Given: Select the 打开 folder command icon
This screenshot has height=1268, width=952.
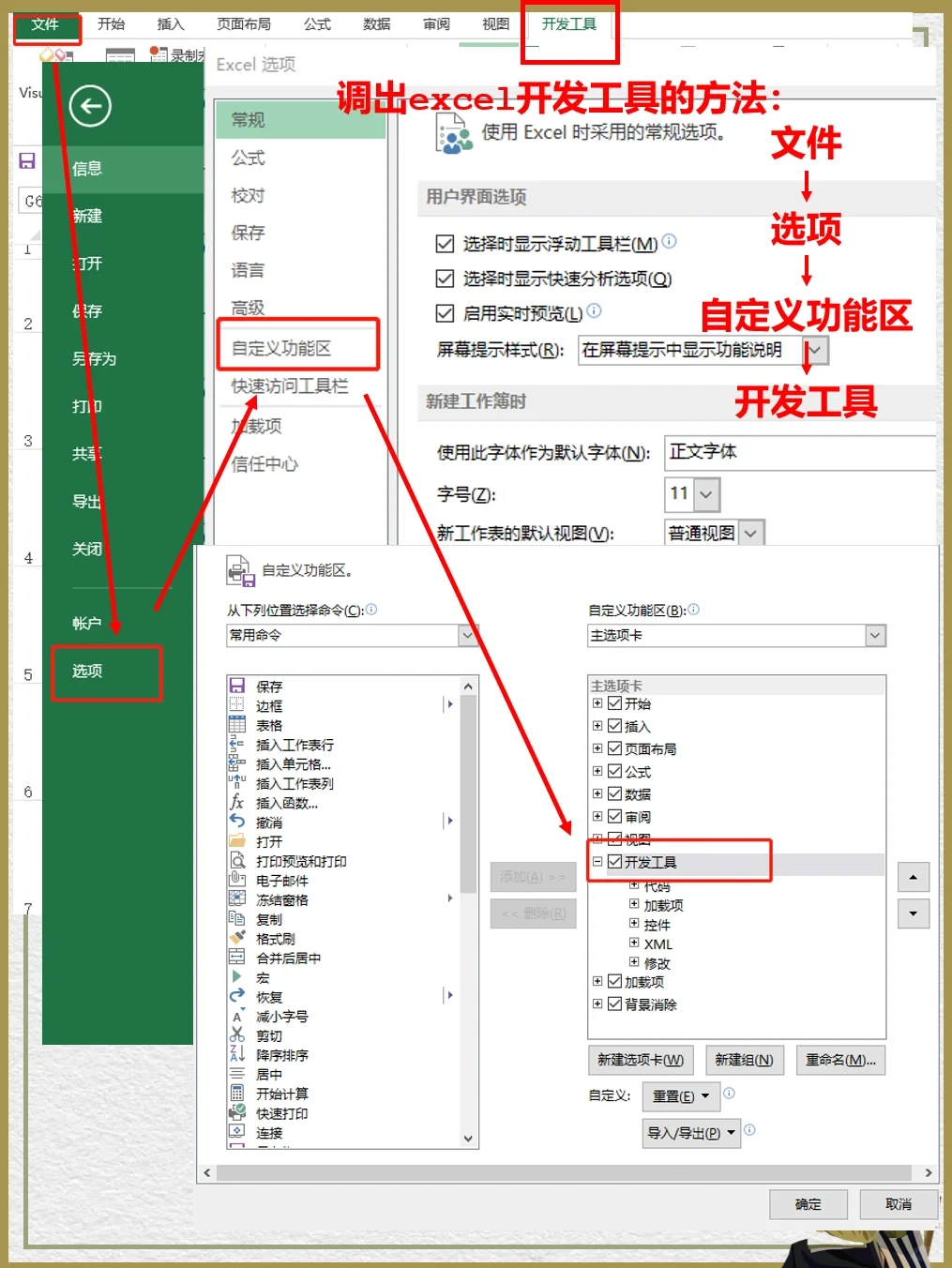Looking at the screenshot, I should [x=237, y=841].
